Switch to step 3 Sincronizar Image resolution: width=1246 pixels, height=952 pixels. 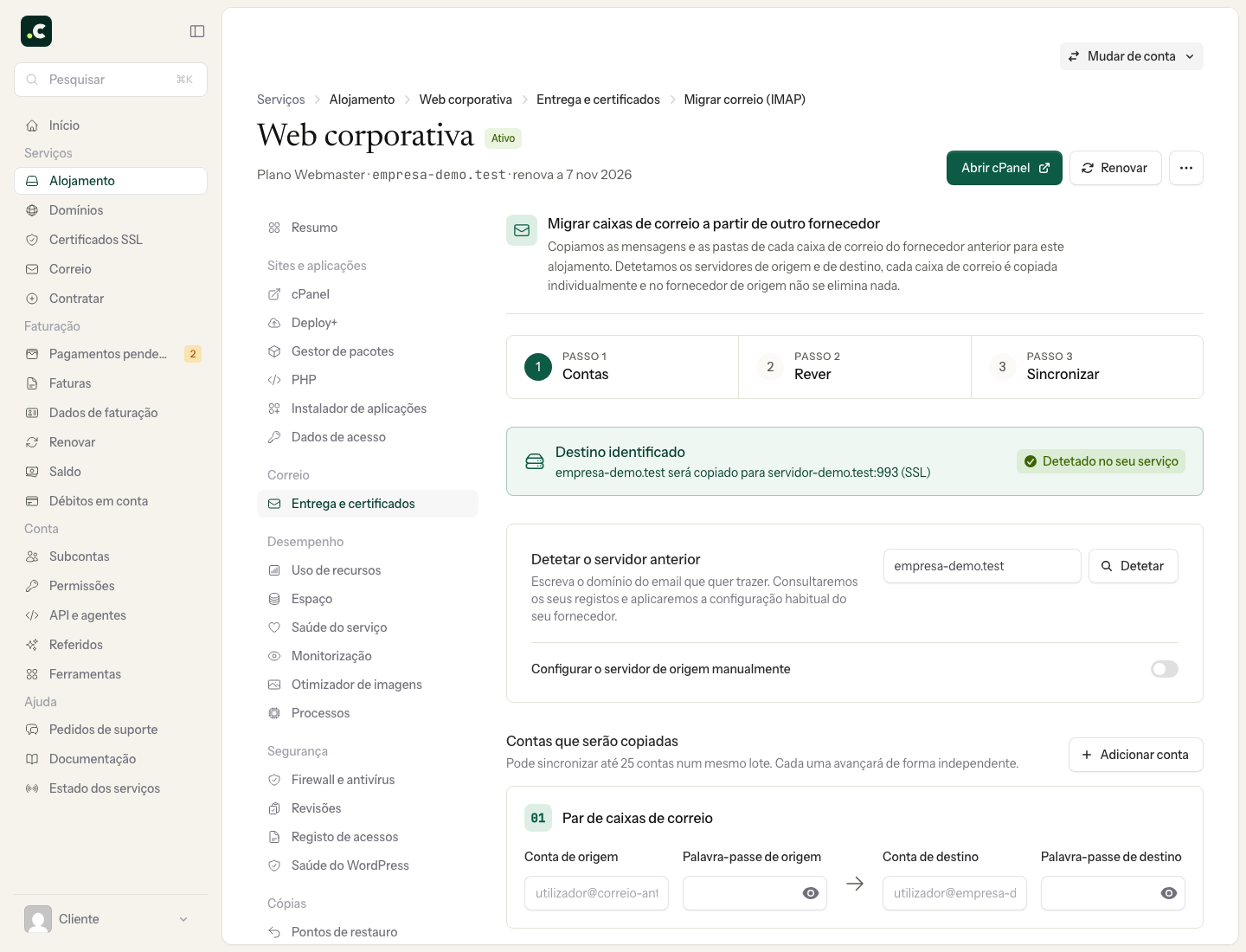1087,367
